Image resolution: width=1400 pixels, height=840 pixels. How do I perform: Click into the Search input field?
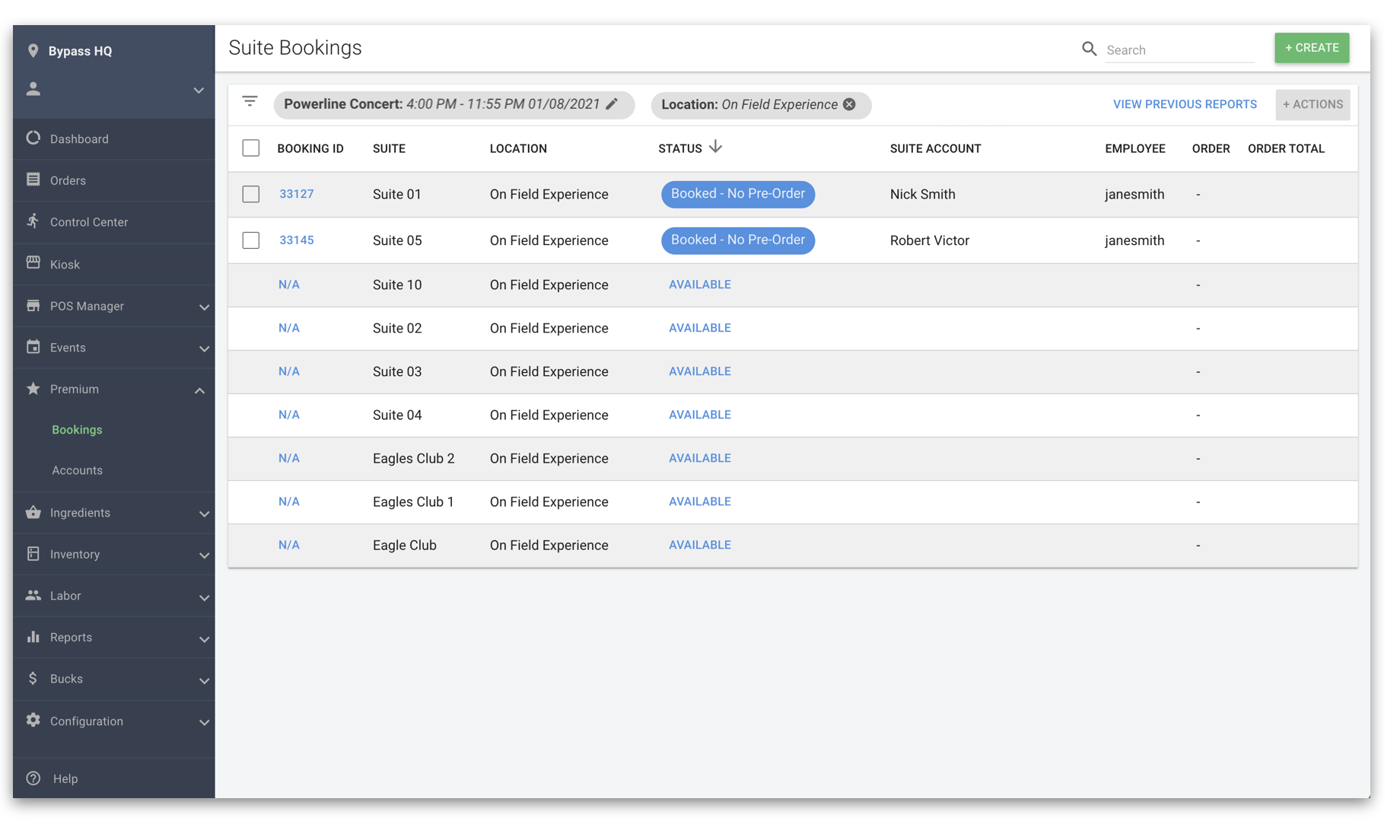[1179, 50]
